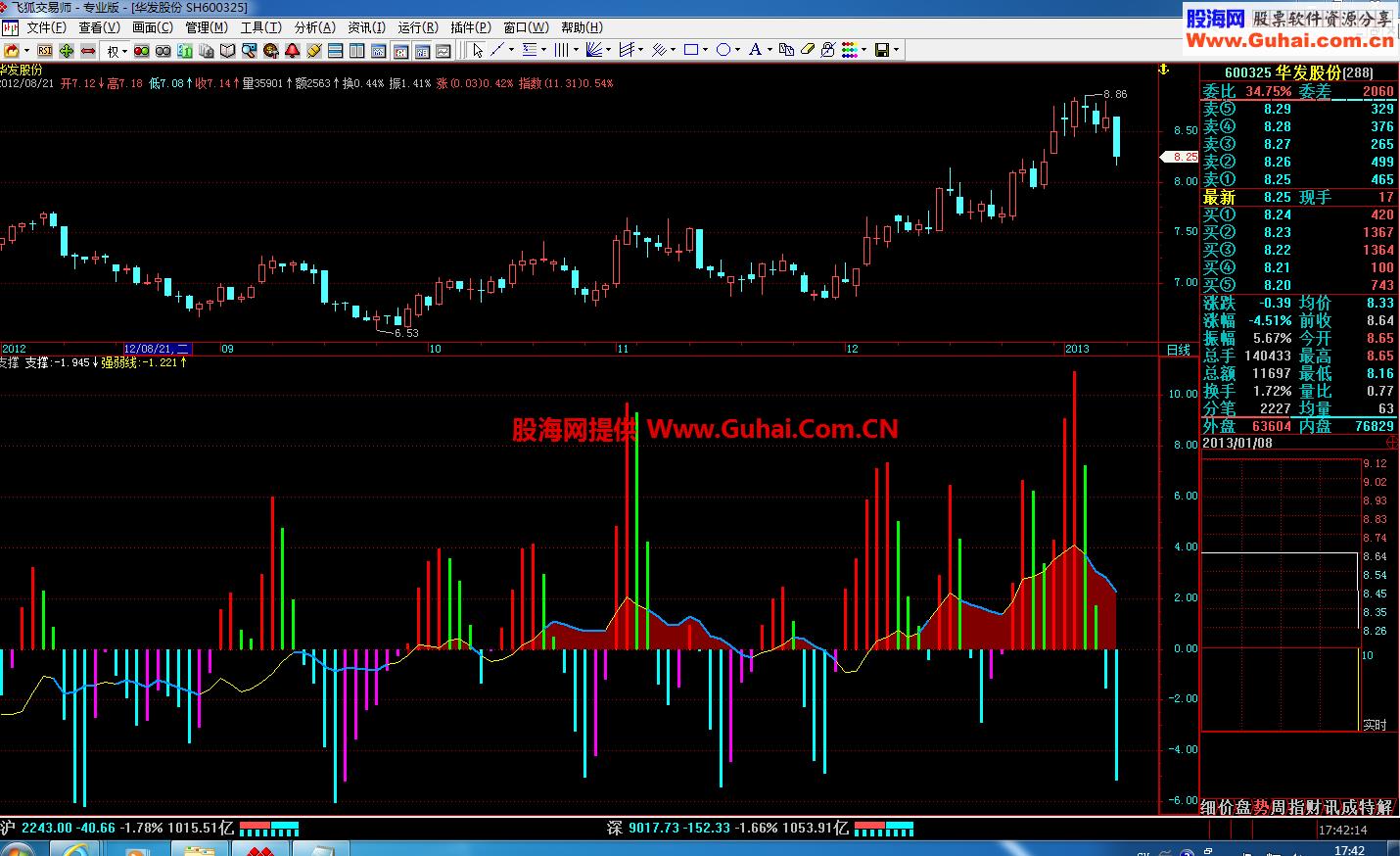Open the 权 adjustment dropdown
Screen dimensions: 1400x856
pyautogui.click(x=117, y=50)
